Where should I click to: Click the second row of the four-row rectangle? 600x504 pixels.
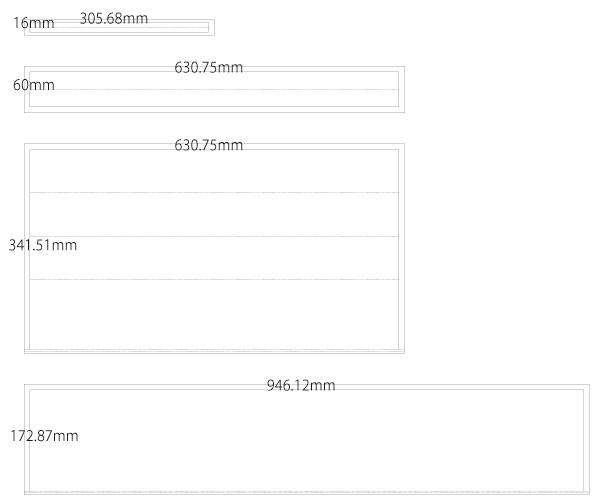tap(214, 214)
